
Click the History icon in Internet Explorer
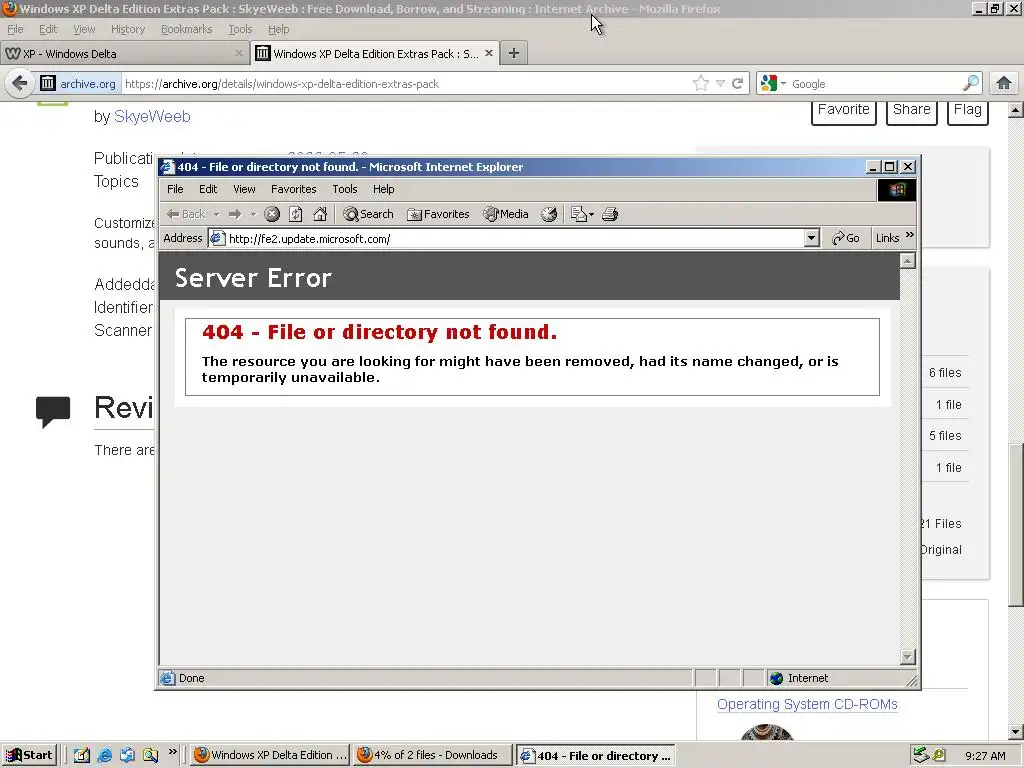[549, 214]
